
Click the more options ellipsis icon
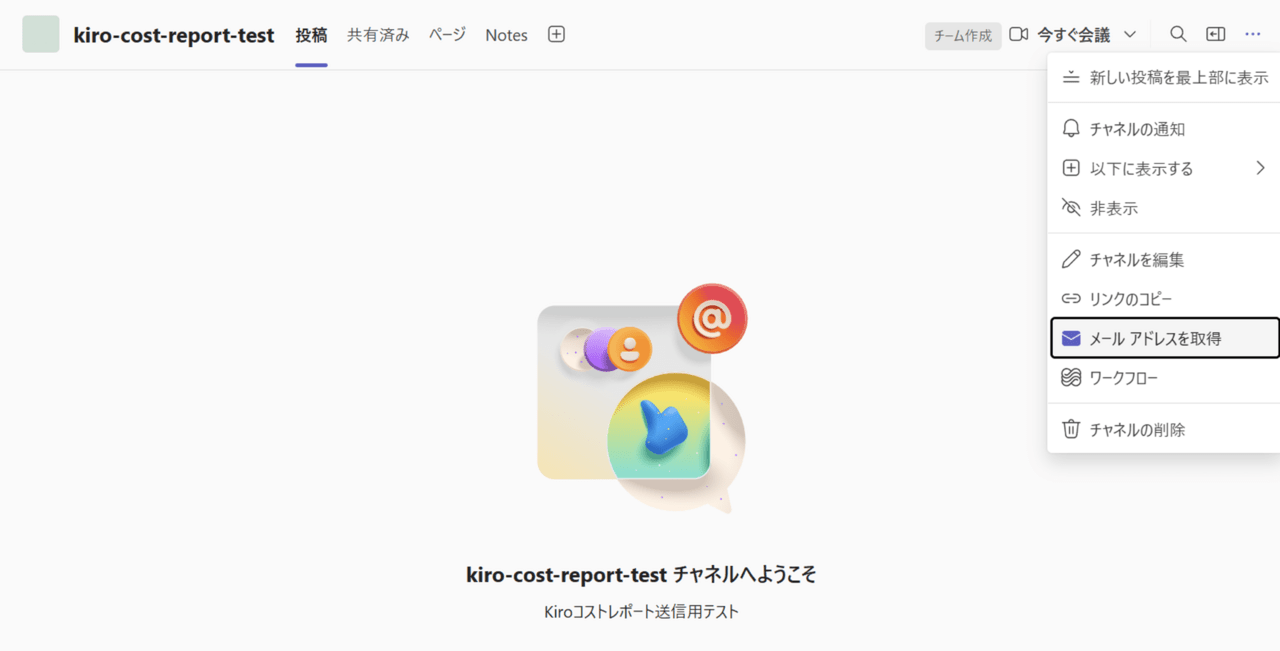(x=1253, y=34)
